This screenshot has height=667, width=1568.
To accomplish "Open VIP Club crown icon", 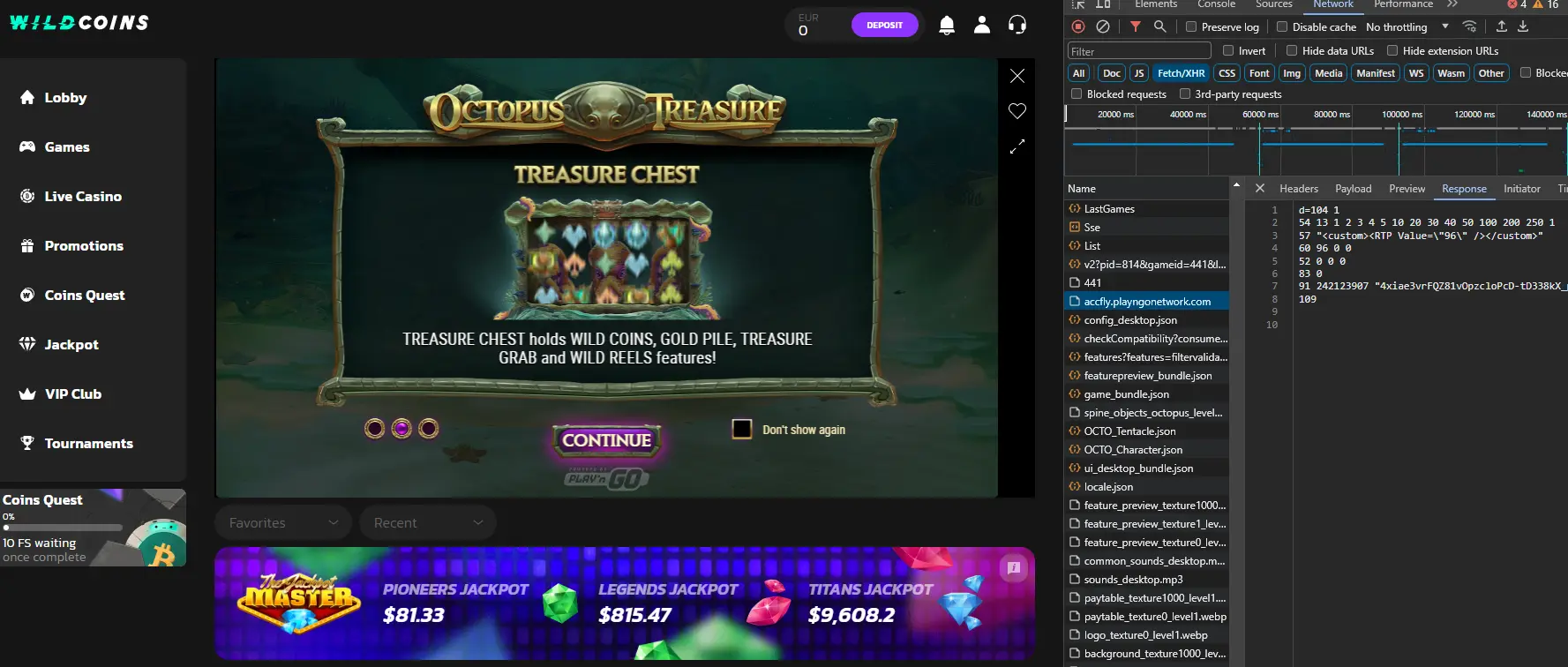I will point(27,393).
